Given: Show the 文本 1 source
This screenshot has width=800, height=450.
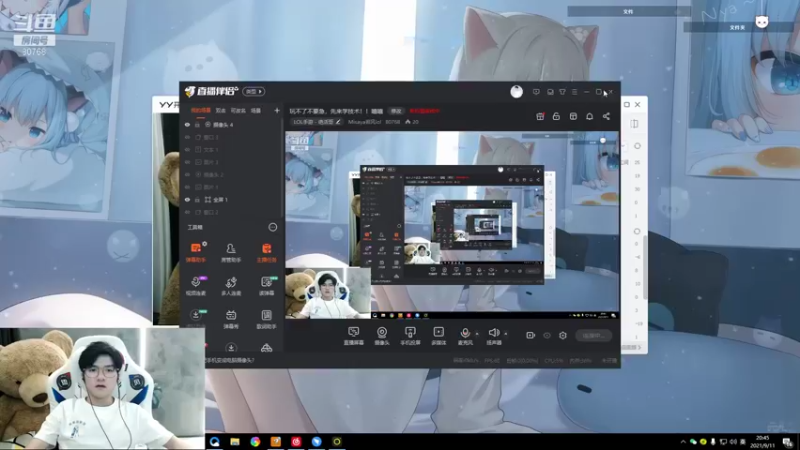Looking at the screenshot, I should [187, 149].
